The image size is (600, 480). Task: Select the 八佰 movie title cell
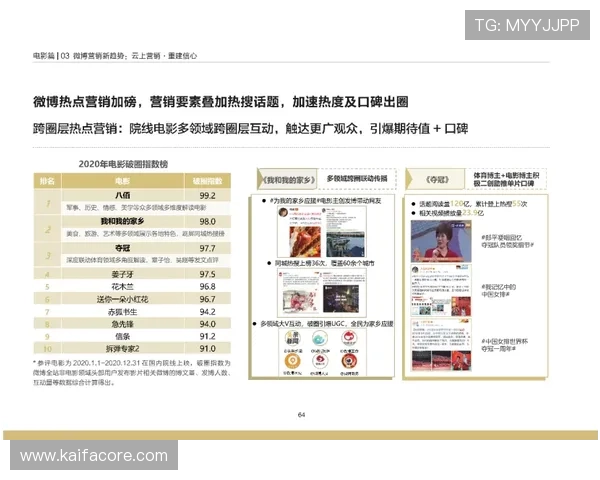tap(122, 195)
